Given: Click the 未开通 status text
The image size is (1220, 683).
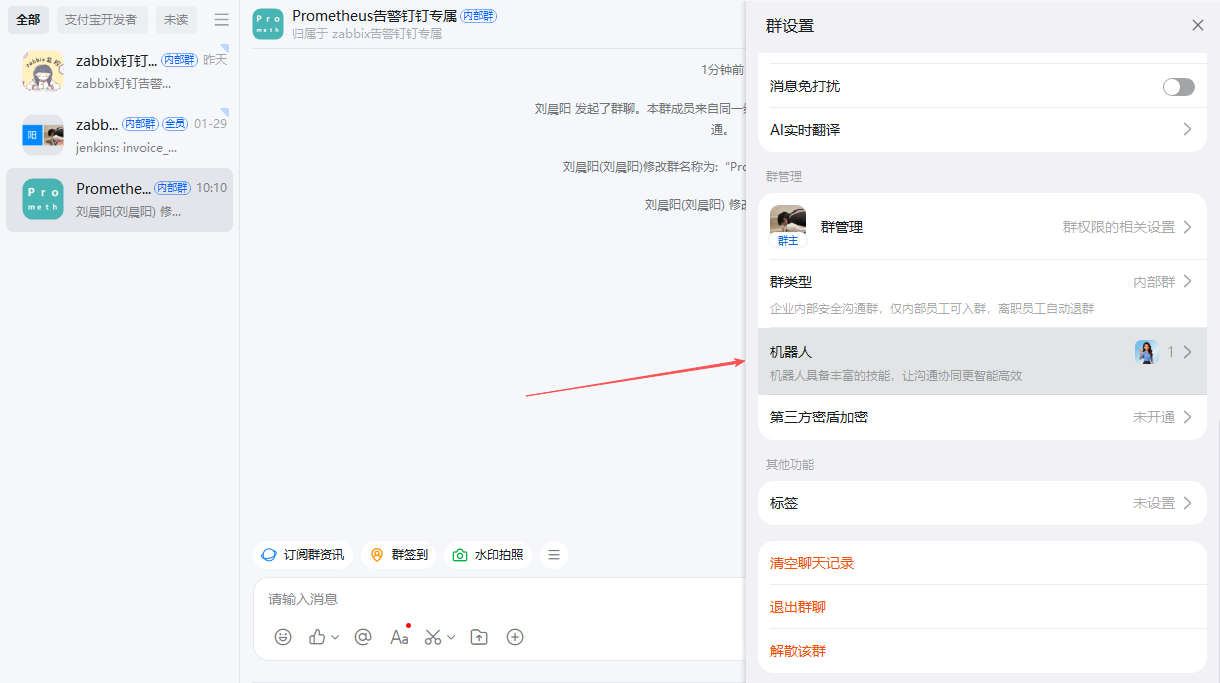Looking at the screenshot, I should click(1154, 417).
